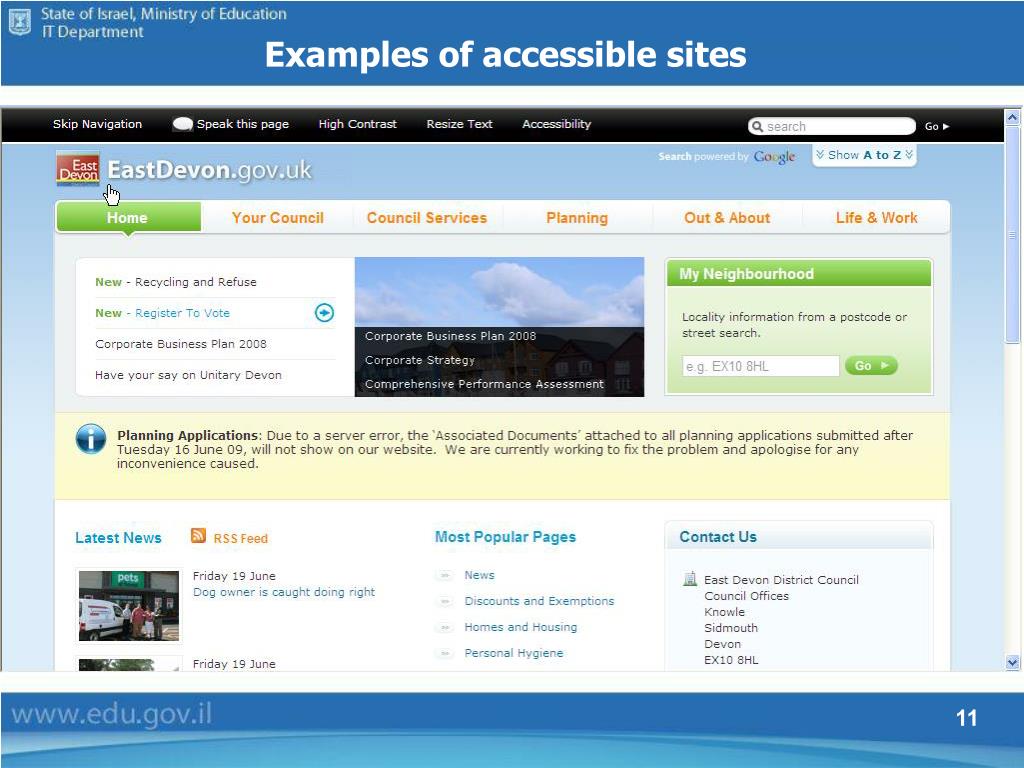Screen dimensions: 1024x768
Task: Click Comprehensive Performance Assessment link
Action: pos(484,384)
